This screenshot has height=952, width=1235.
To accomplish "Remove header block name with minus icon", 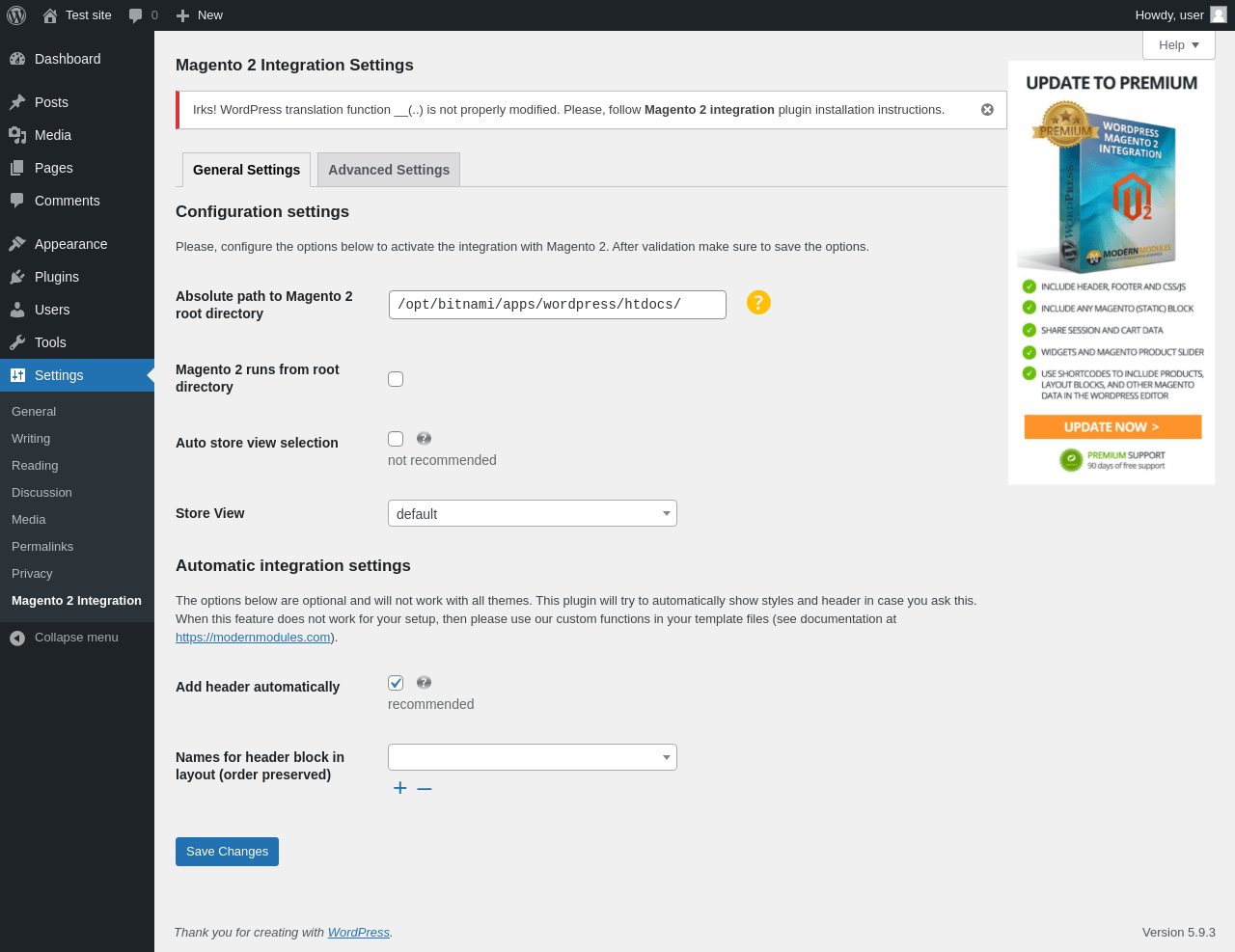I will click(x=425, y=788).
